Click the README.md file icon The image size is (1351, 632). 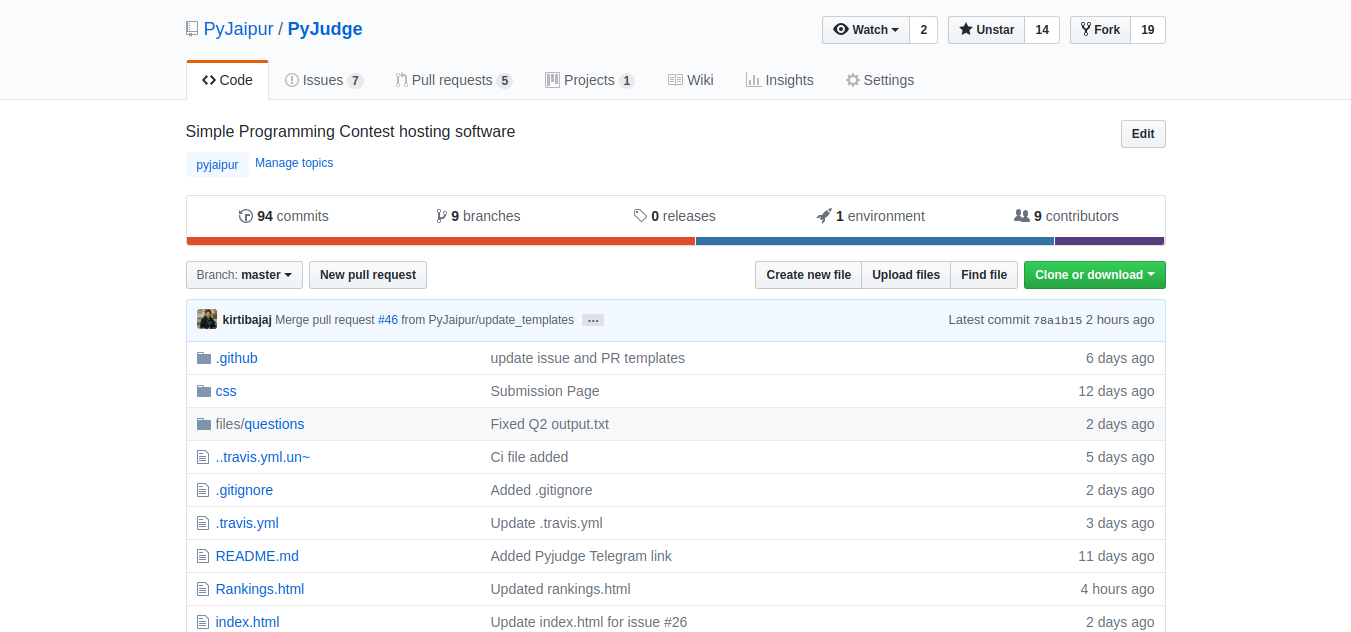point(203,556)
